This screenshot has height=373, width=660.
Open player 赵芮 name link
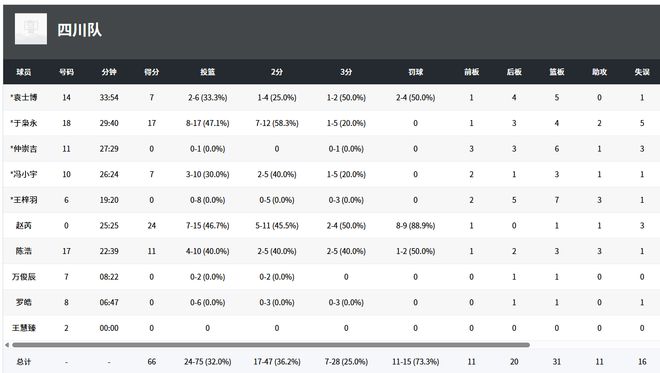tap(24, 226)
